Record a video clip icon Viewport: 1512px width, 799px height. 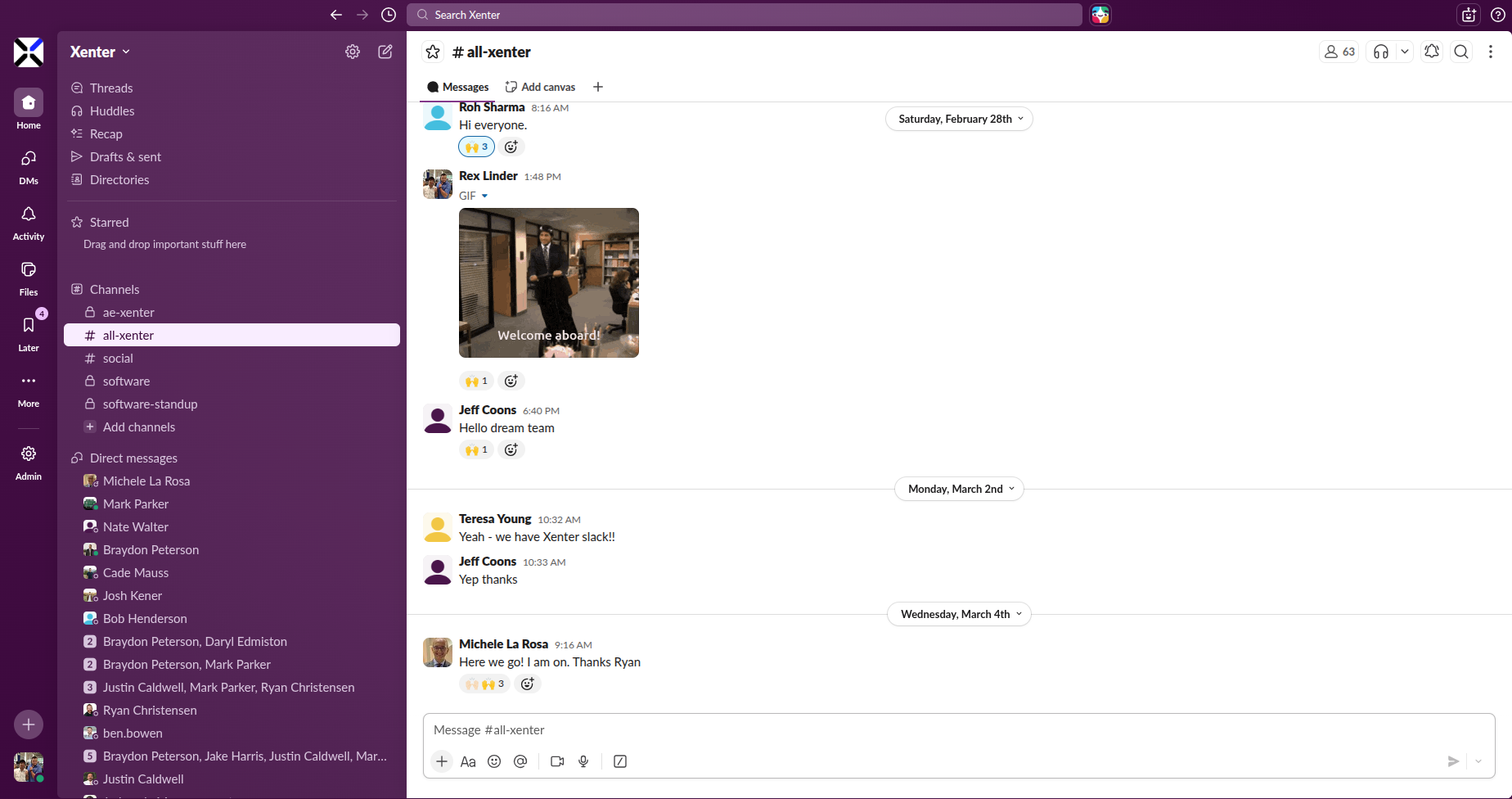[x=557, y=761]
